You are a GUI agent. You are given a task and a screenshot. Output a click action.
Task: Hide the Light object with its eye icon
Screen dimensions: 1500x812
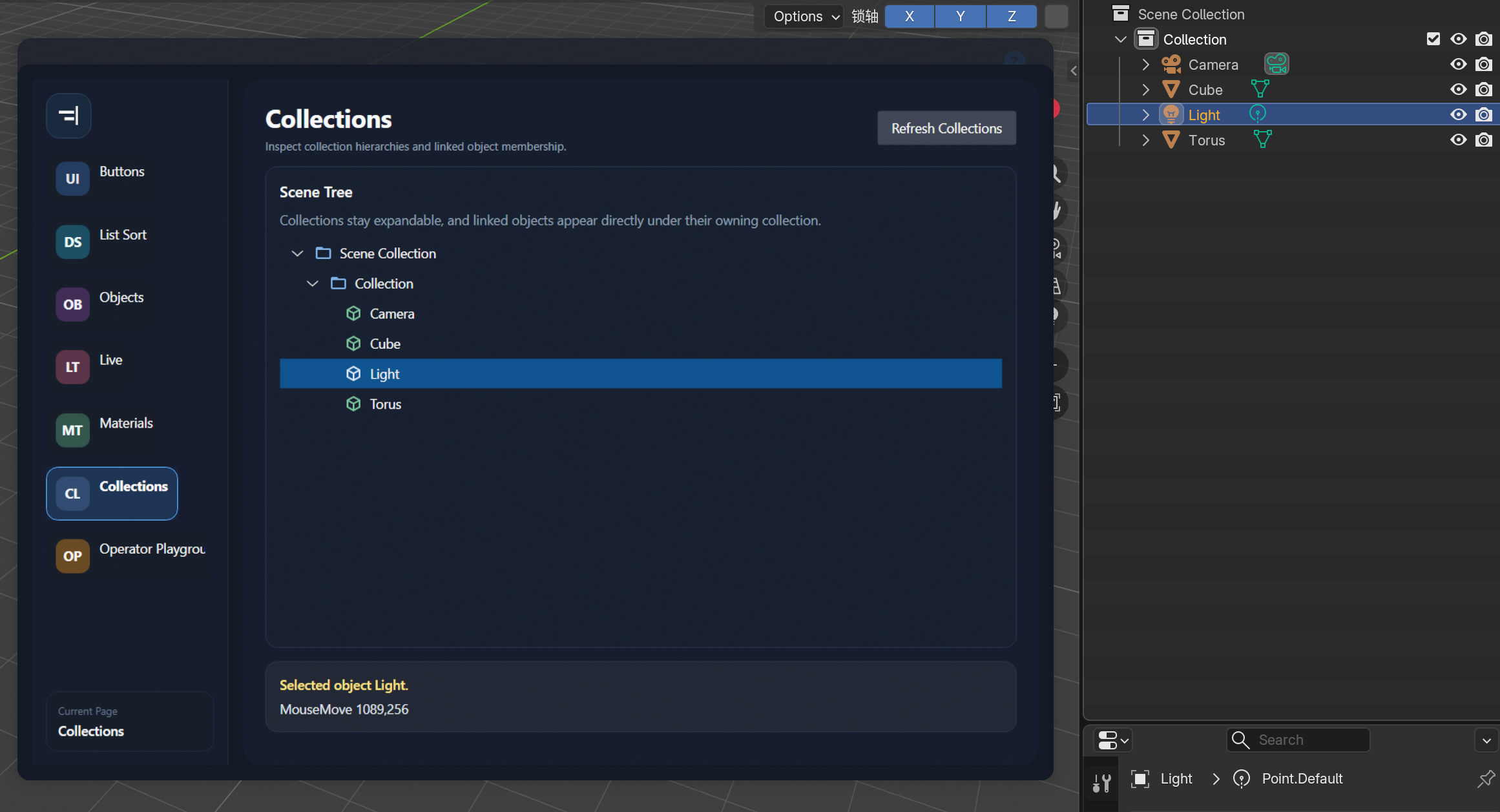[x=1459, y=114]
